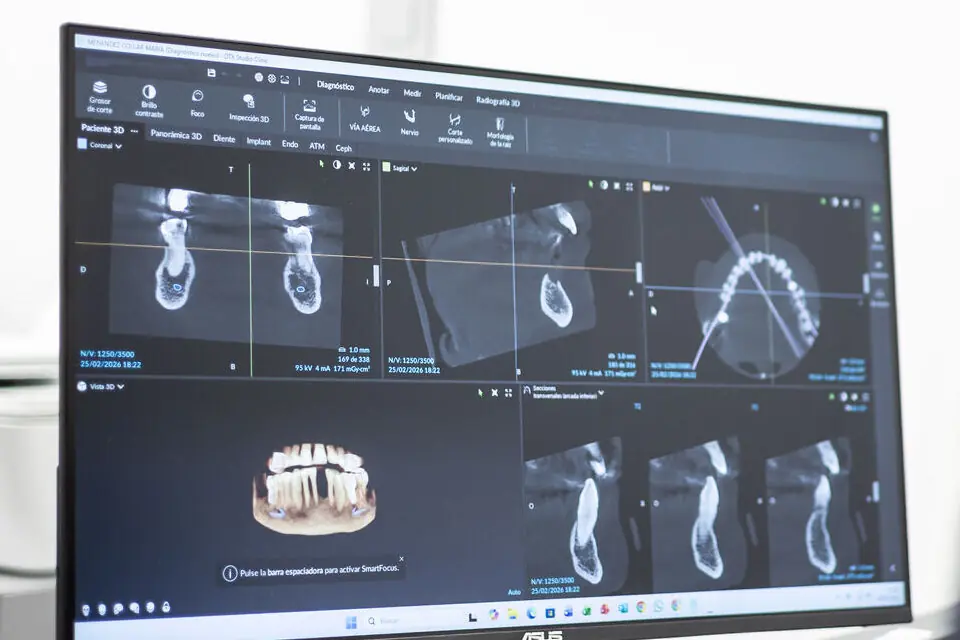This screenshot has height=640, width=960.
Task: Toggle the contrast icon in Sagittal view
Action: tap(604, 185)
